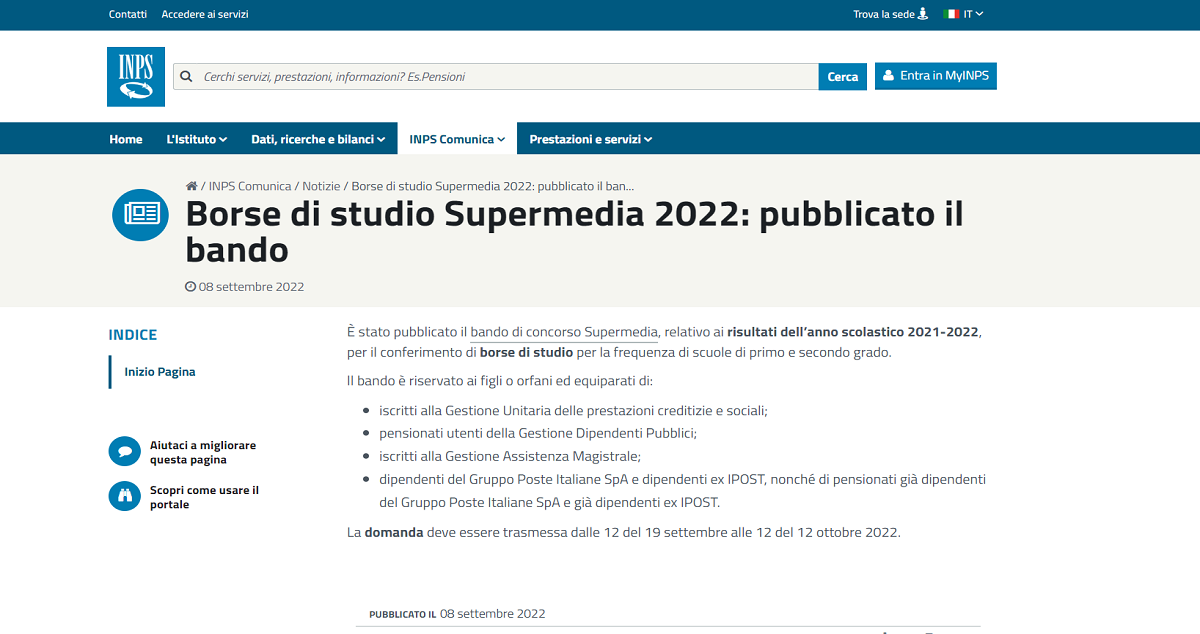Expand the L'Istituto menu
The image size is (1200, 634).
click(x=196, y=139)
